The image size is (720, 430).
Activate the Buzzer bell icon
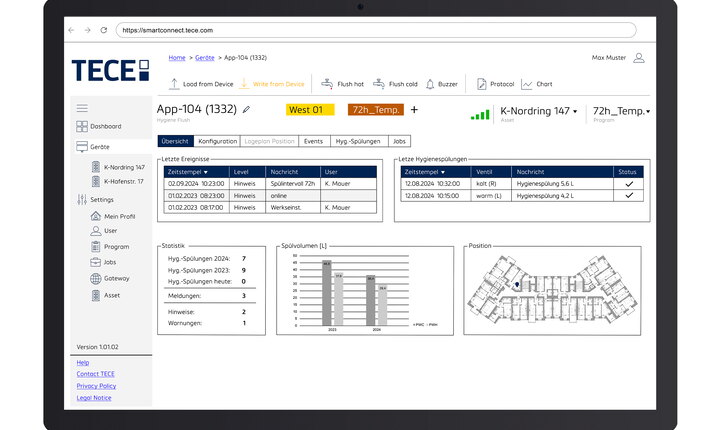pos(430,85)
